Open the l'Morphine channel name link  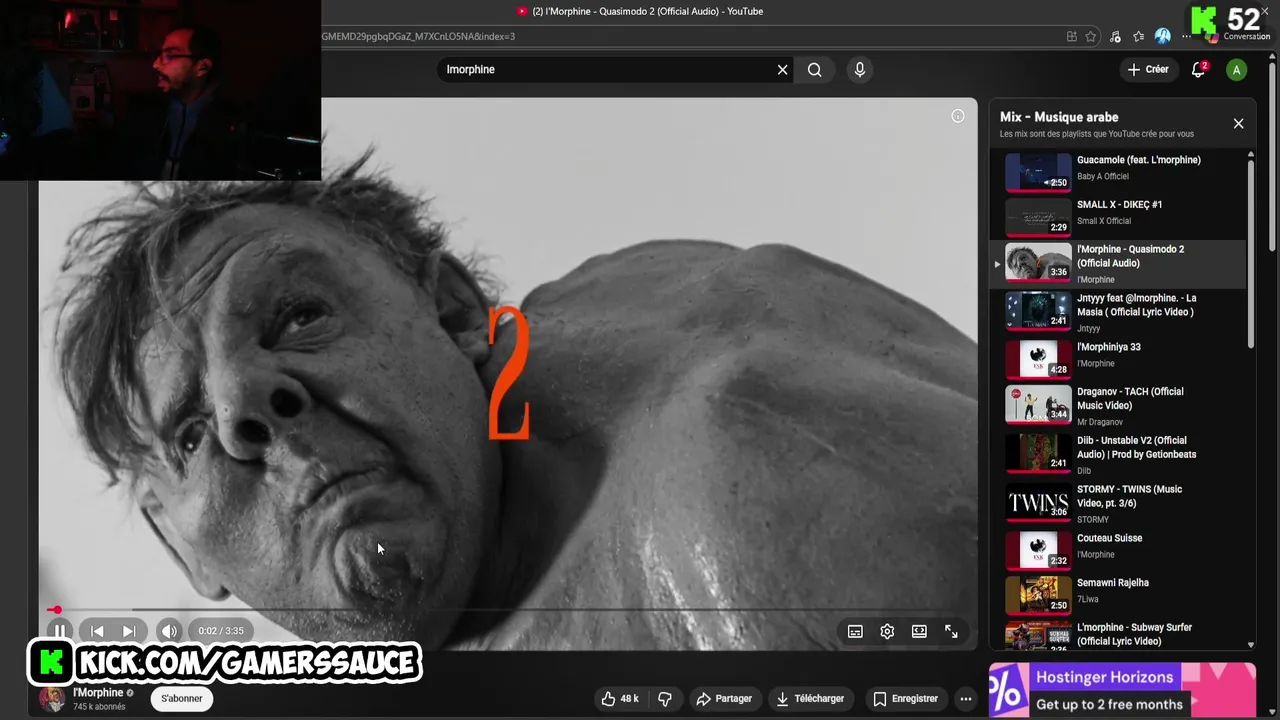coord(98,692)
